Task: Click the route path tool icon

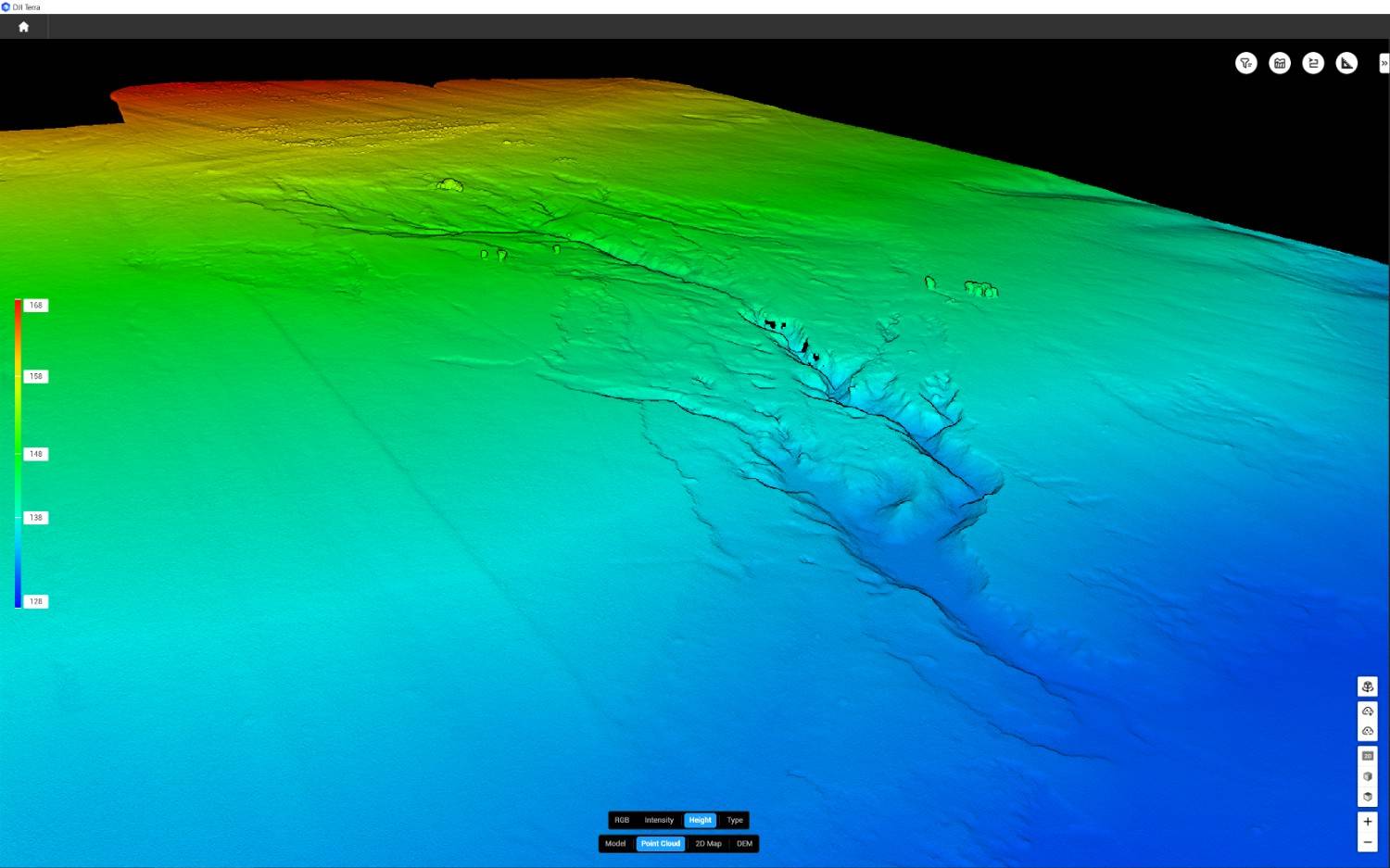Action: 1312,63
